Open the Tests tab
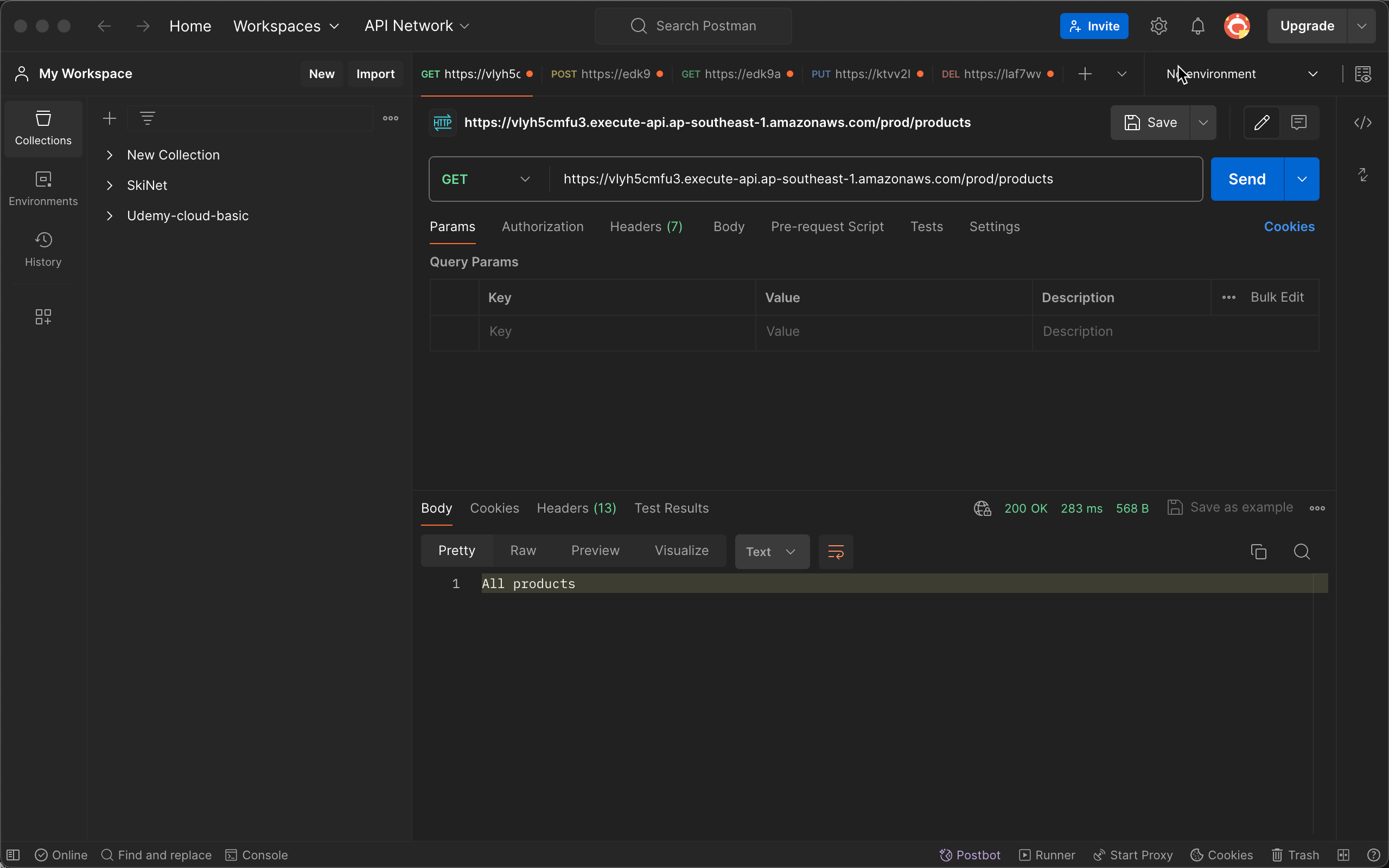Image resolution: width=1389 pixels, height=868 pixels. point(926,227)
